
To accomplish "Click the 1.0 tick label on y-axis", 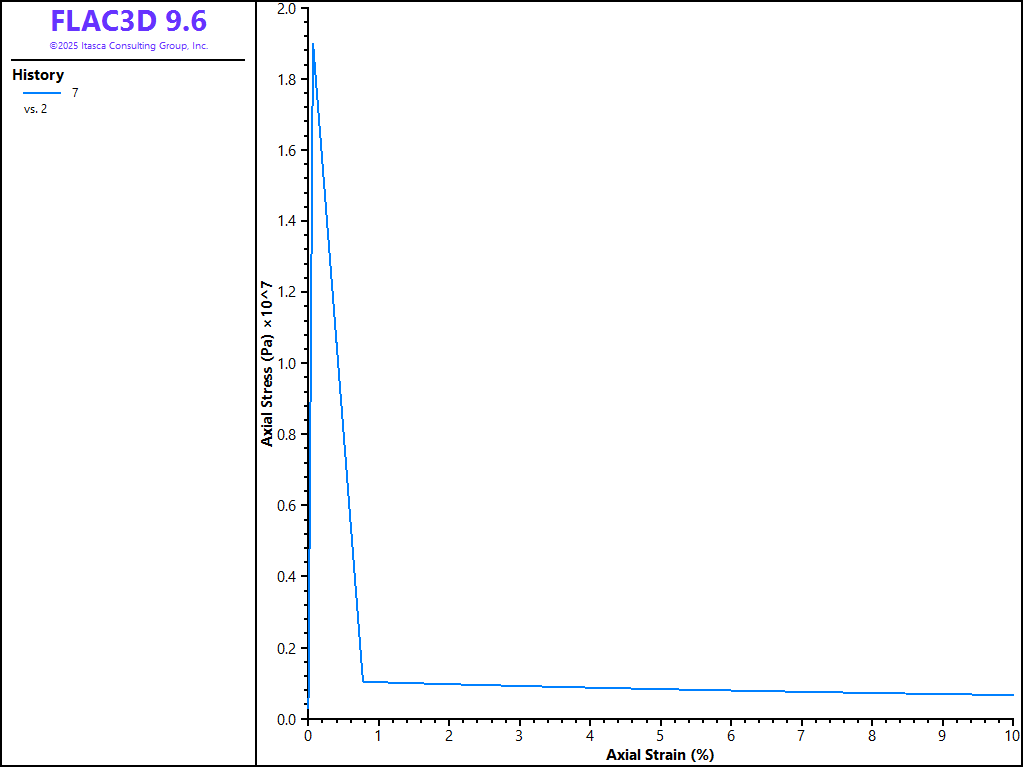I will point(286,364).
